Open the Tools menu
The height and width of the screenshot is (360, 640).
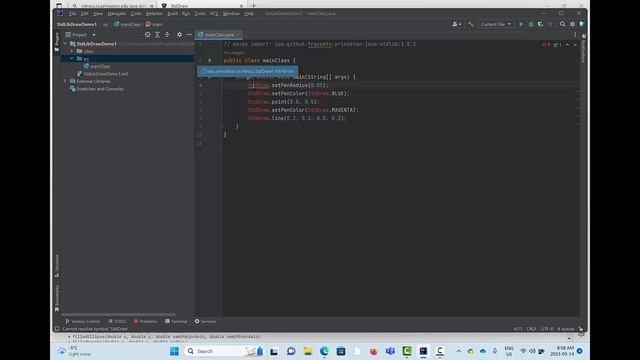pos(200,13)
